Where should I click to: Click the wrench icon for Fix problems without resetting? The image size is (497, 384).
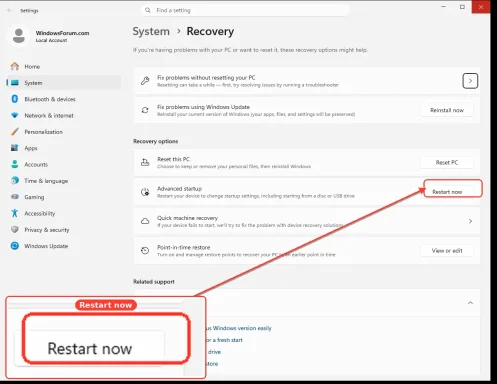(145, 81)
